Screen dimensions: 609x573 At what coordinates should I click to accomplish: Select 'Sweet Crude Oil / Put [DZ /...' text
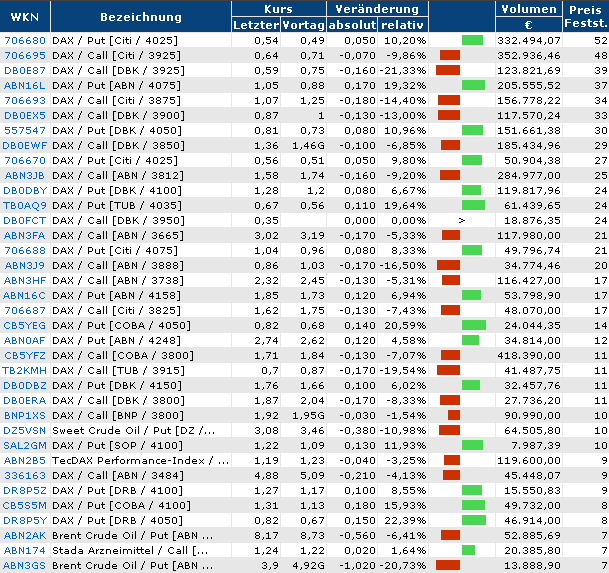[133, 430]
